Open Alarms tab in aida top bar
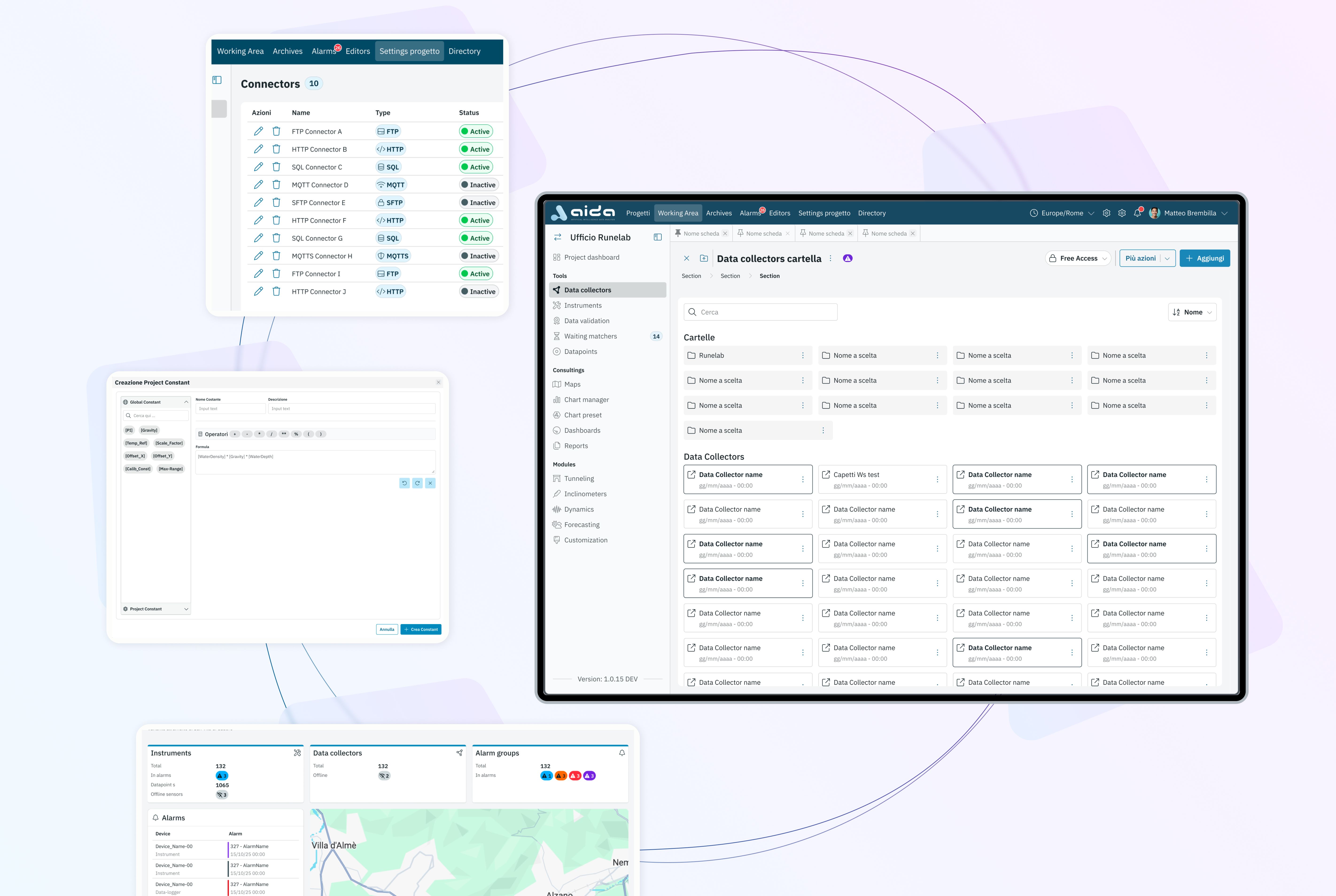The image size is (1336, 896). [751, 213]
